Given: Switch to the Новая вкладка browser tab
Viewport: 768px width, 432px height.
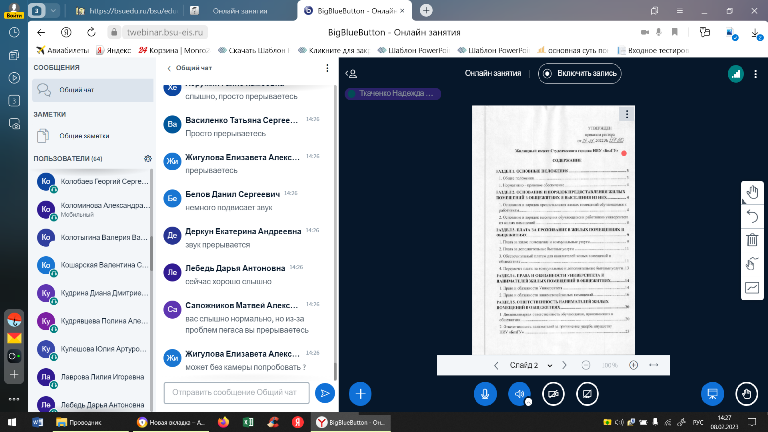Looking at the screenshot, I should click(x=176, y=422).
